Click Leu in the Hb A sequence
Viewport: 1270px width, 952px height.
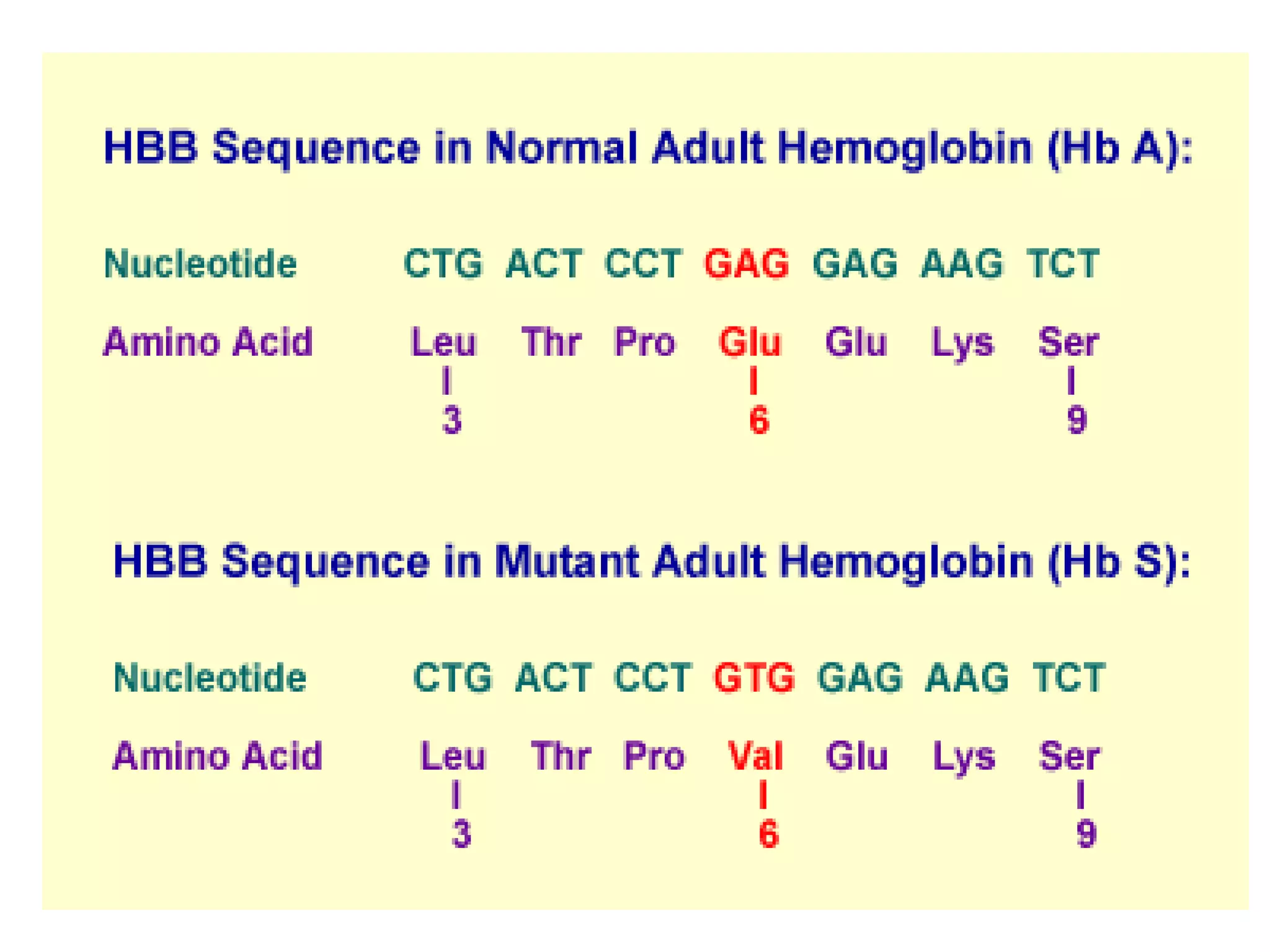[443, 342]
